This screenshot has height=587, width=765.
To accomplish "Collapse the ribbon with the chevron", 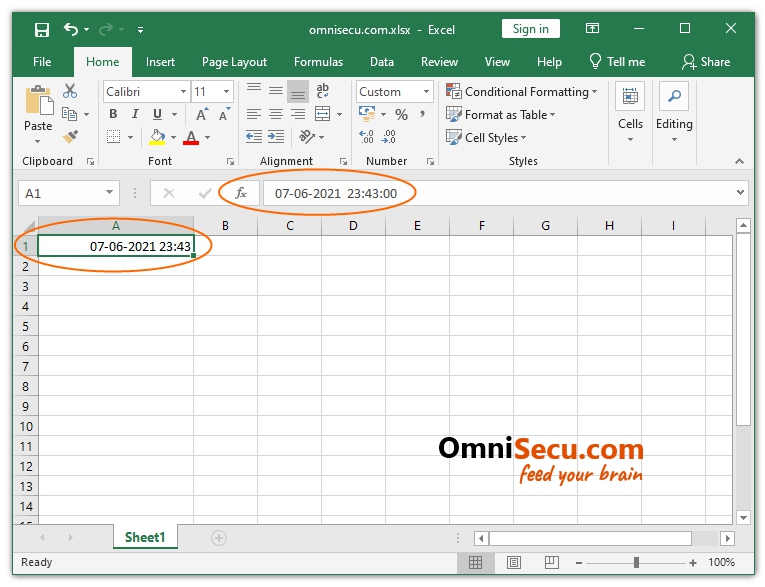I will 740,161.
